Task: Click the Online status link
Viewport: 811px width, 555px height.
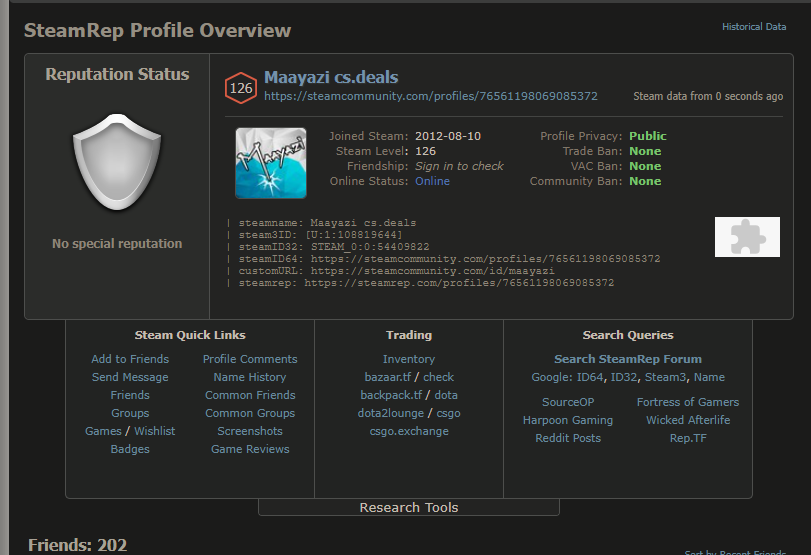Action: 432,181
